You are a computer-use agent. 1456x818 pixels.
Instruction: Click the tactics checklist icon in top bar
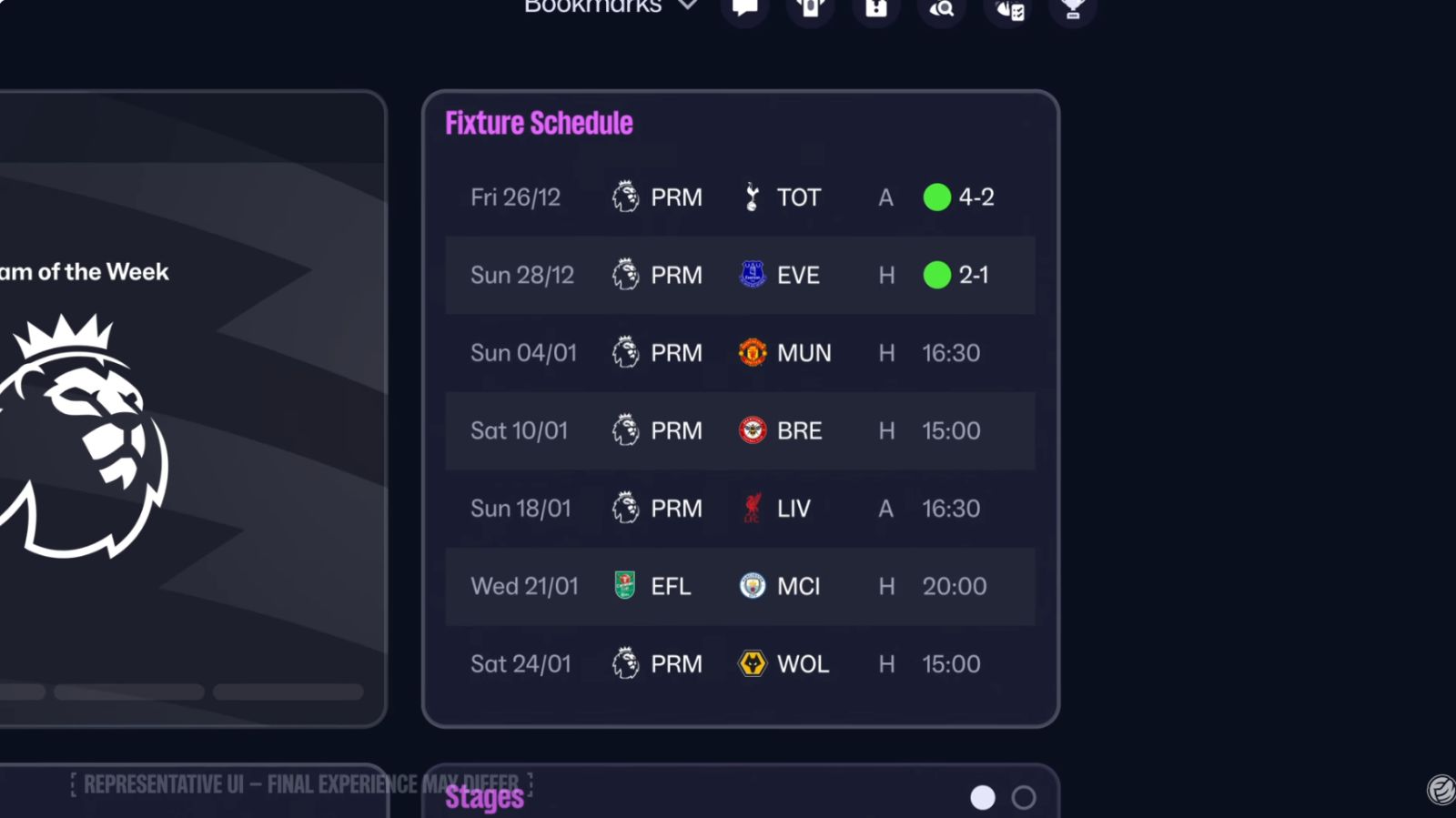tap(1009, 10)
